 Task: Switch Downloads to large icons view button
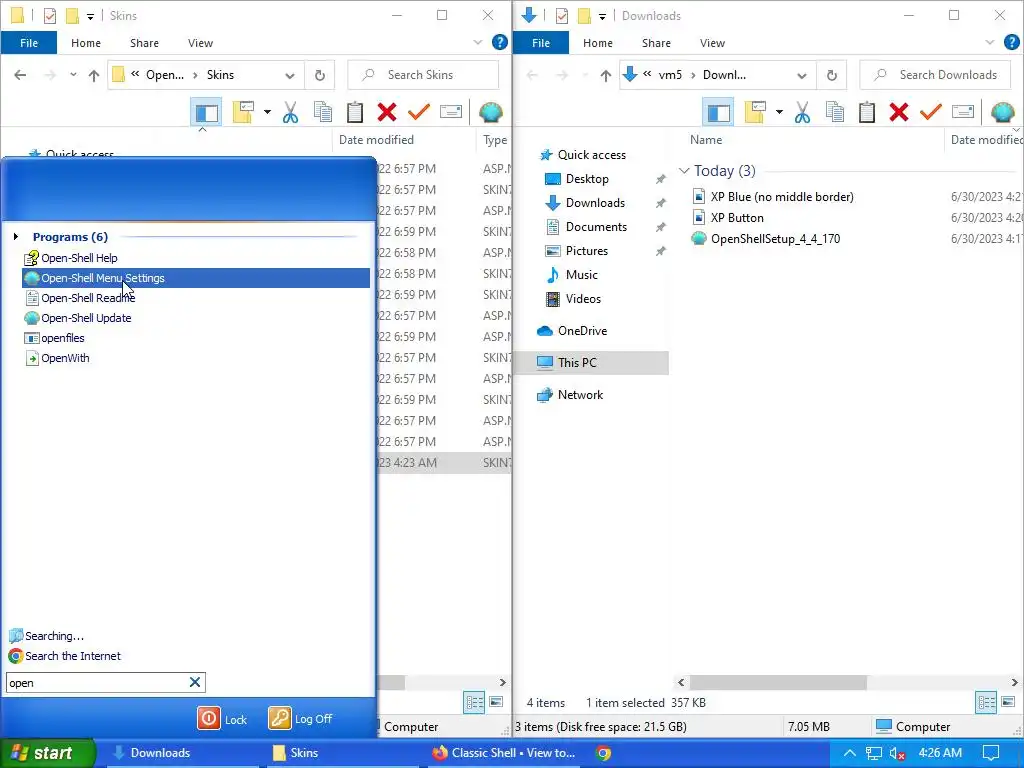point(1008,703)
